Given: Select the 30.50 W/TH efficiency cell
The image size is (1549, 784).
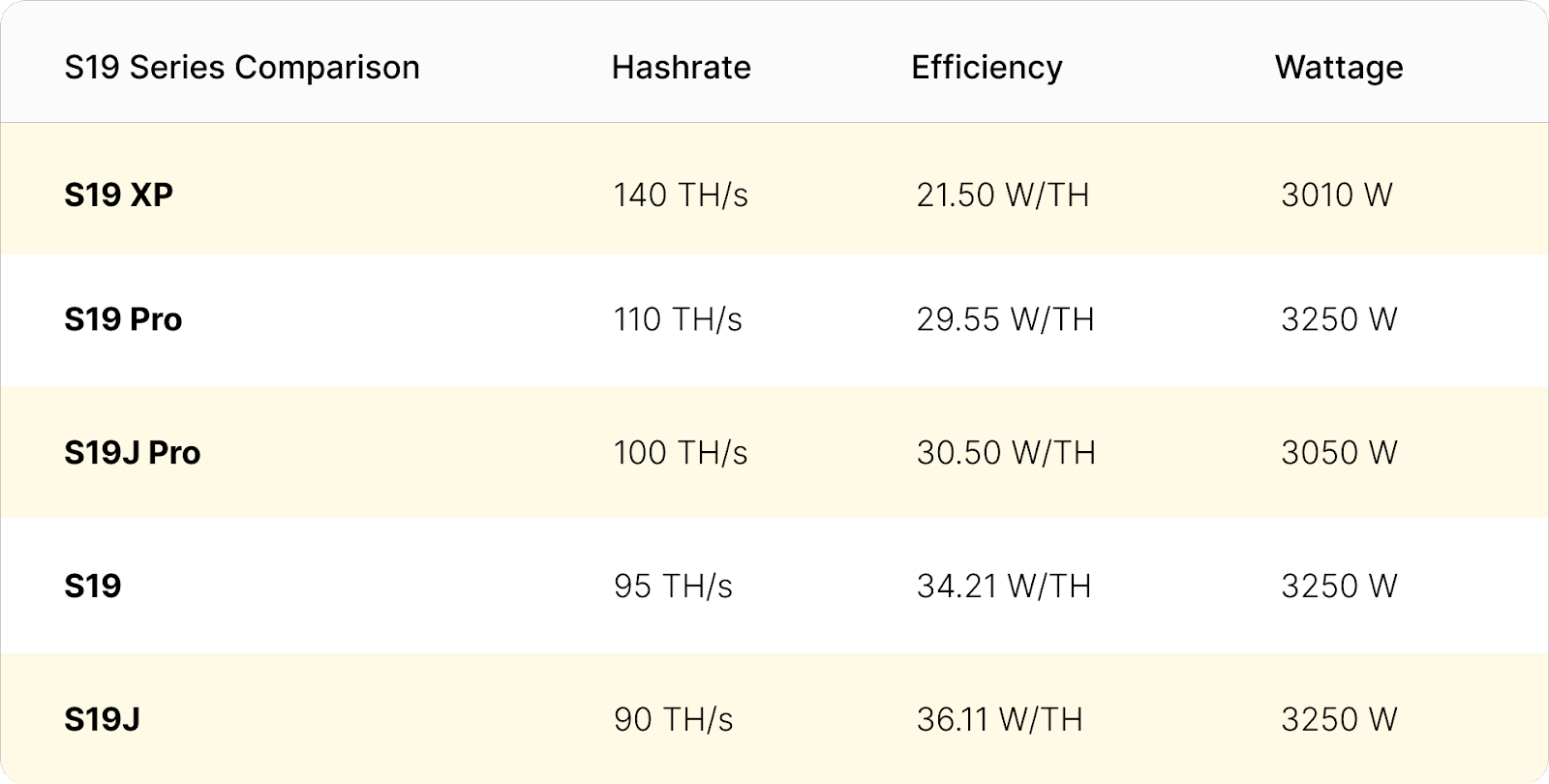Looking at the screenshot, I should (1006, 453).
